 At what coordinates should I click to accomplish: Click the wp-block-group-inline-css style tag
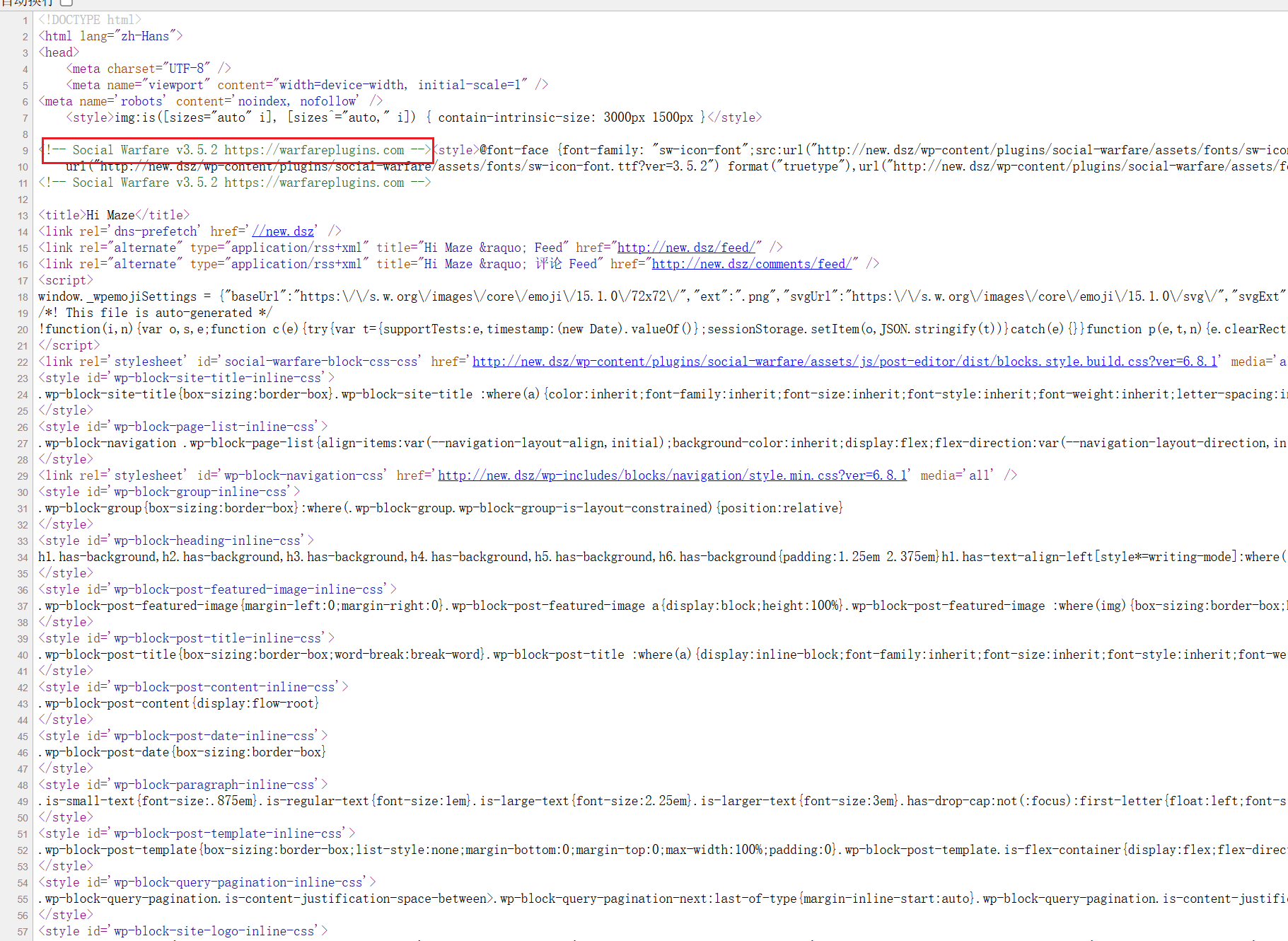pos(169,492)
